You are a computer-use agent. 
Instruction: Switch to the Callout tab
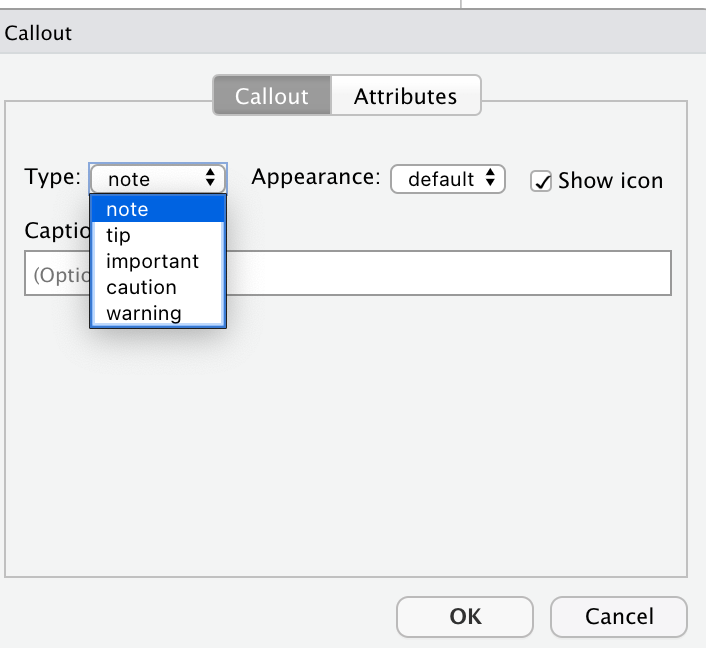(x=271, y=97)
